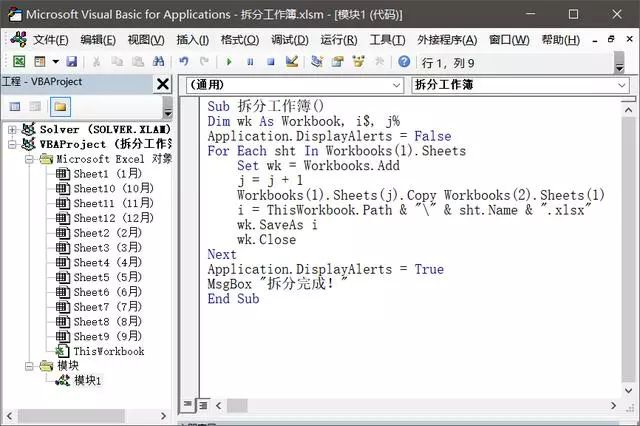
Task: Open 调试(D) menu
Action: tap(290, 40)
